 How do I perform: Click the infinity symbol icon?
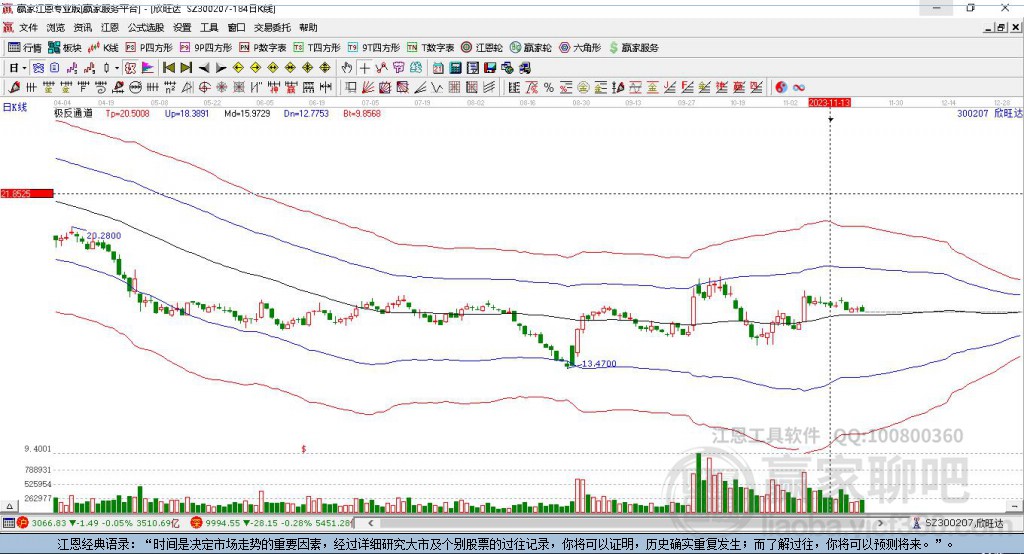(799, 88)
